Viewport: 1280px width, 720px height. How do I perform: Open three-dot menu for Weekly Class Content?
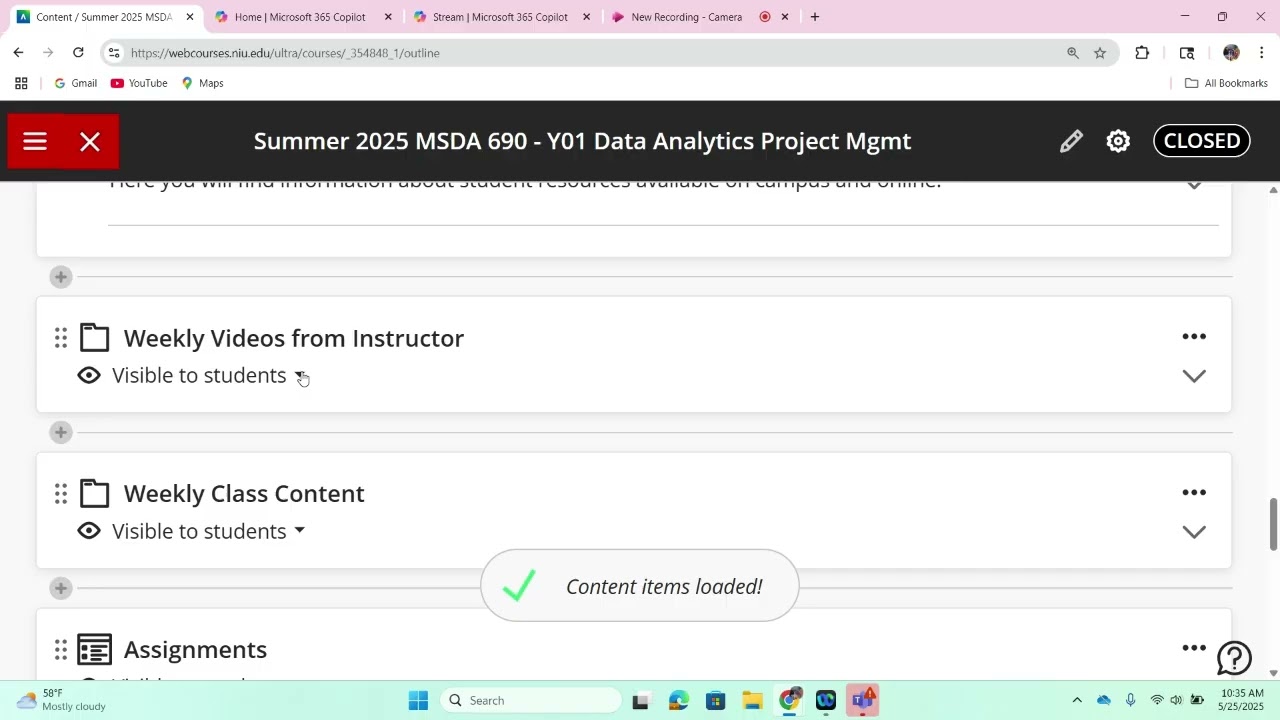(1194, 493)
